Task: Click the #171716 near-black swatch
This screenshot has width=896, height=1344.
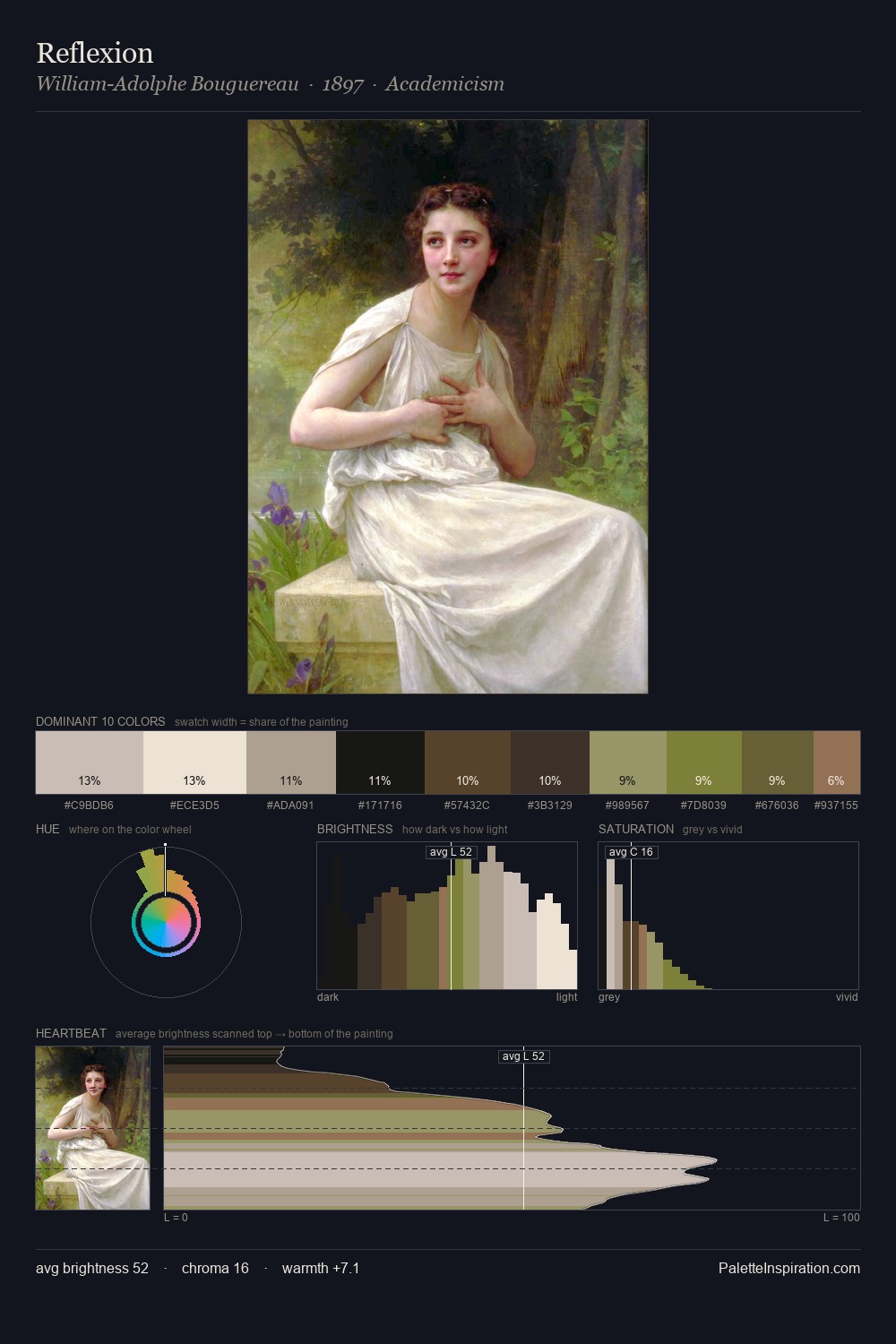Action: pyautogui.click(x=380, y=762)
